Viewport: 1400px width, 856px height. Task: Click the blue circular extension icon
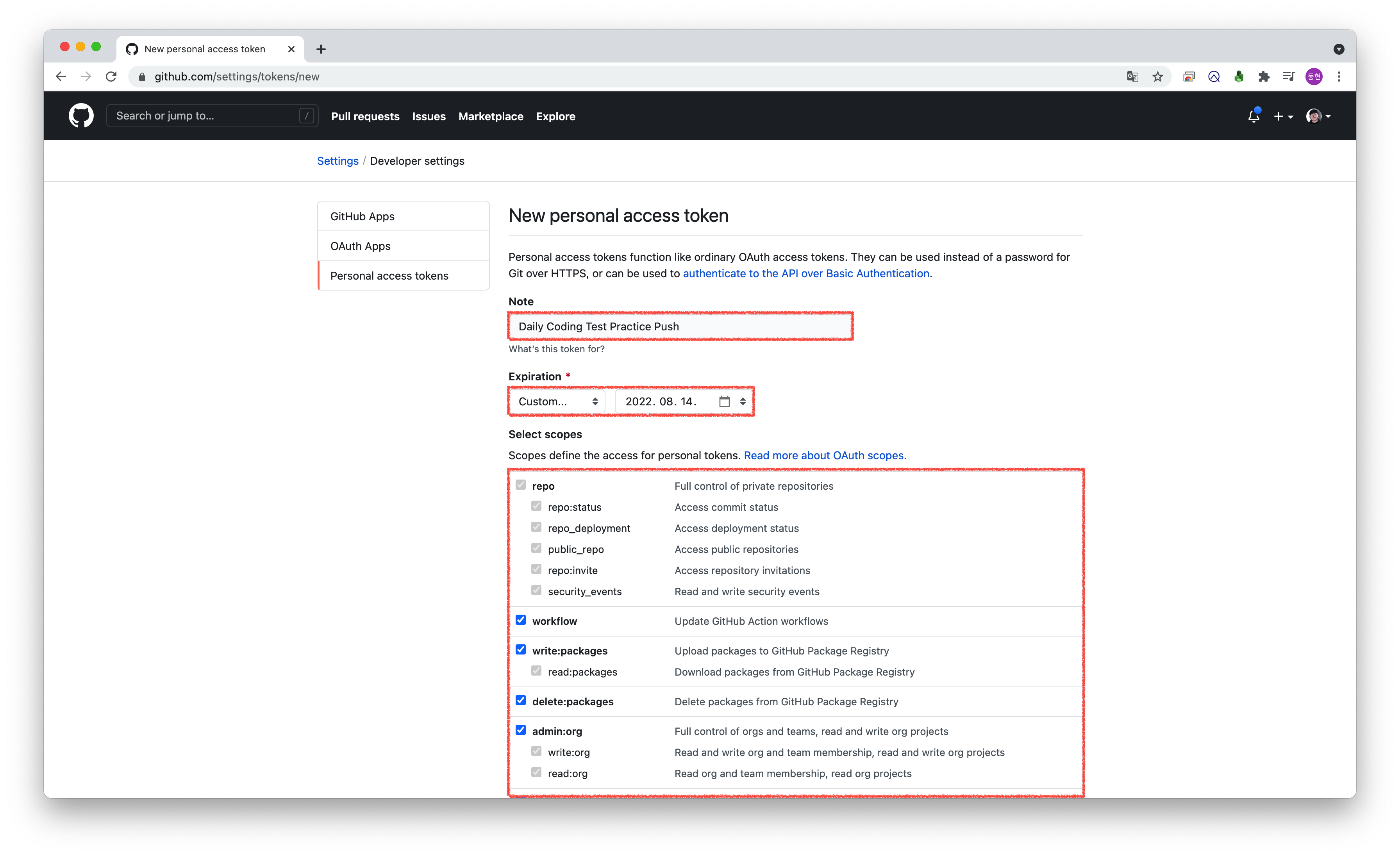pos(1214,77)
